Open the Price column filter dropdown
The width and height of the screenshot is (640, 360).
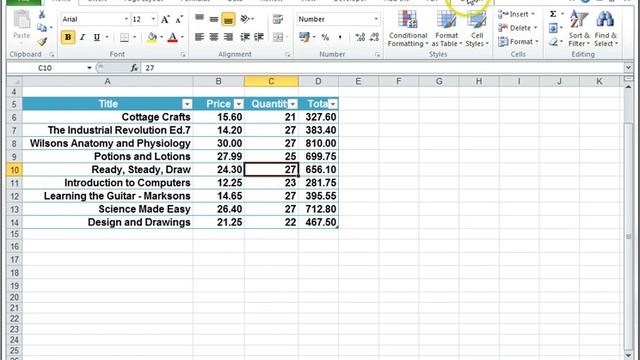point(239,104)
